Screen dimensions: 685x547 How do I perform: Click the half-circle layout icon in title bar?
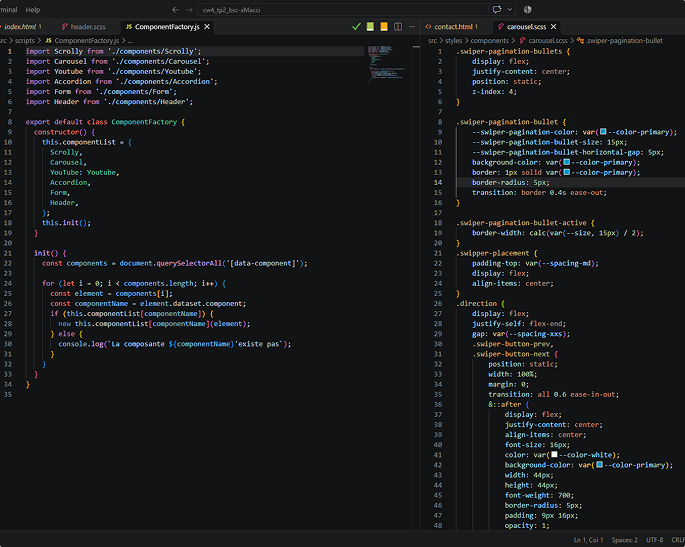click(x=527, y=10)
